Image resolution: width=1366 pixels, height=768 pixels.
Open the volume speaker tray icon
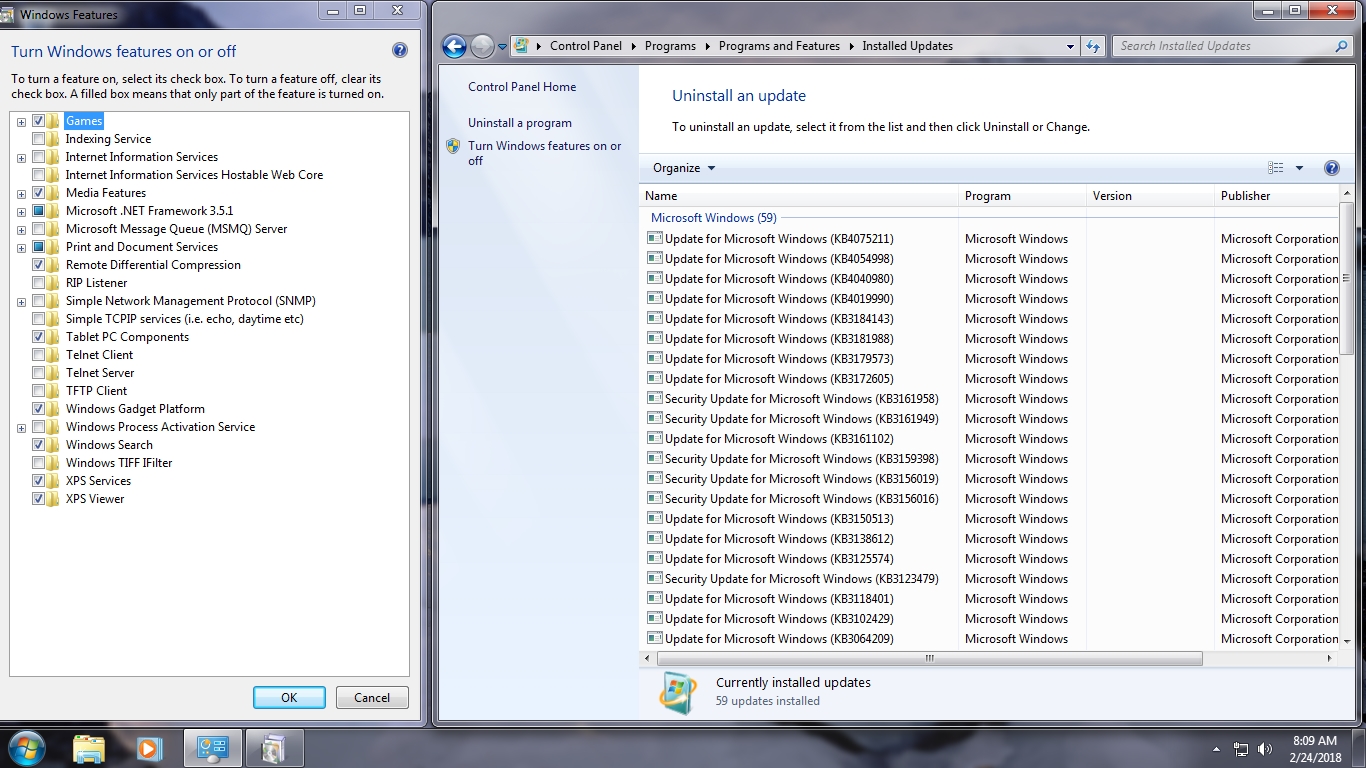click(x=1265, y=749)
